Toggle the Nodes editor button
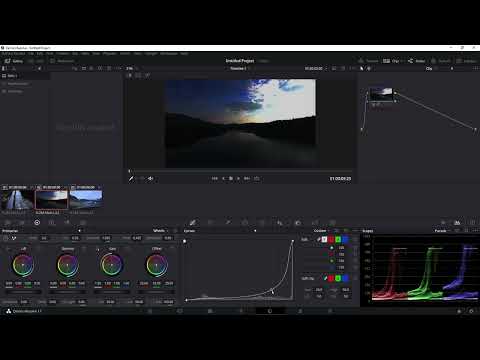The image size is (480, 360). (x=417, y=61)
